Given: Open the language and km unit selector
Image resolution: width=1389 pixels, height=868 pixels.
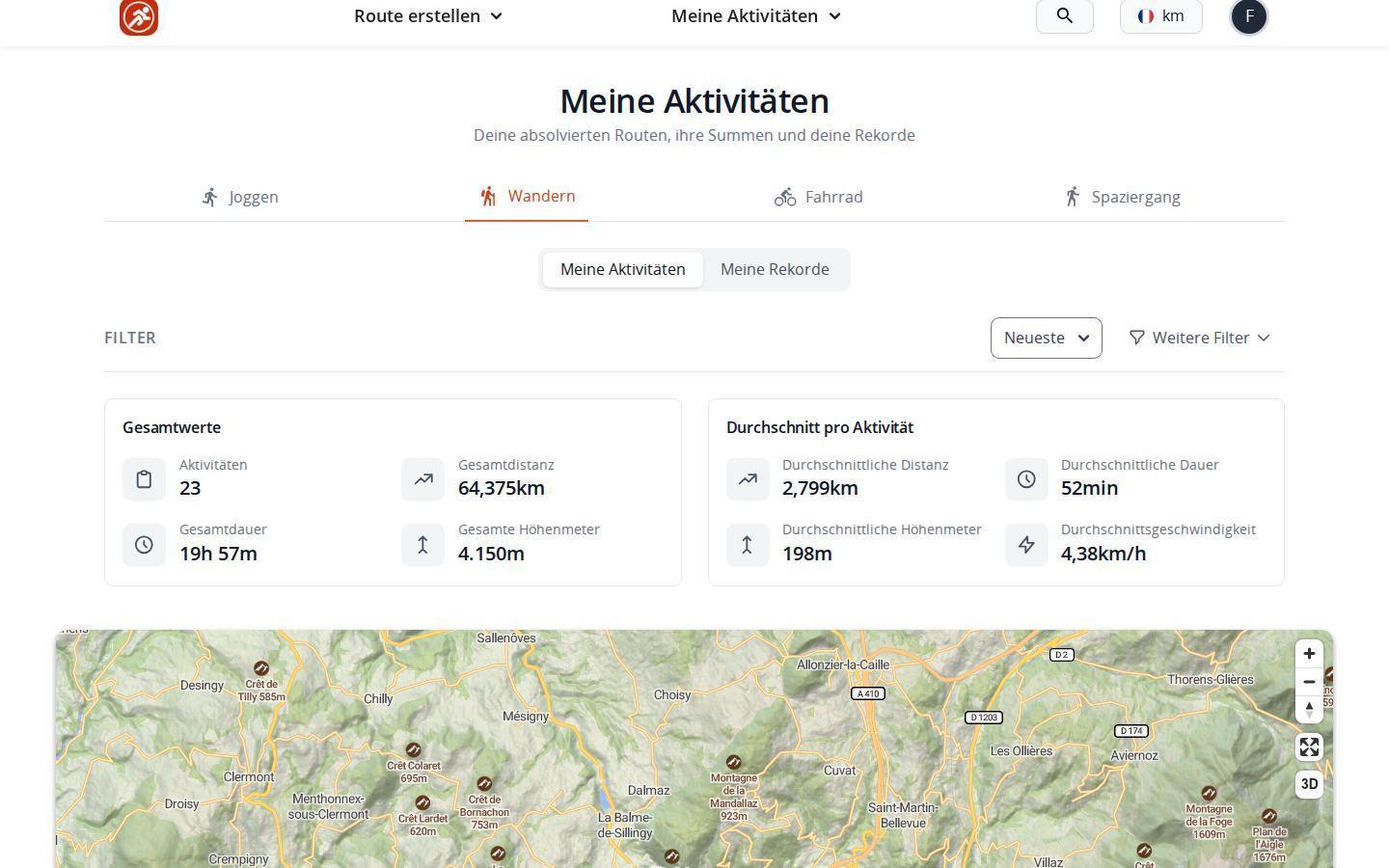Looking at the screenshot, I should pos(1161,15).
